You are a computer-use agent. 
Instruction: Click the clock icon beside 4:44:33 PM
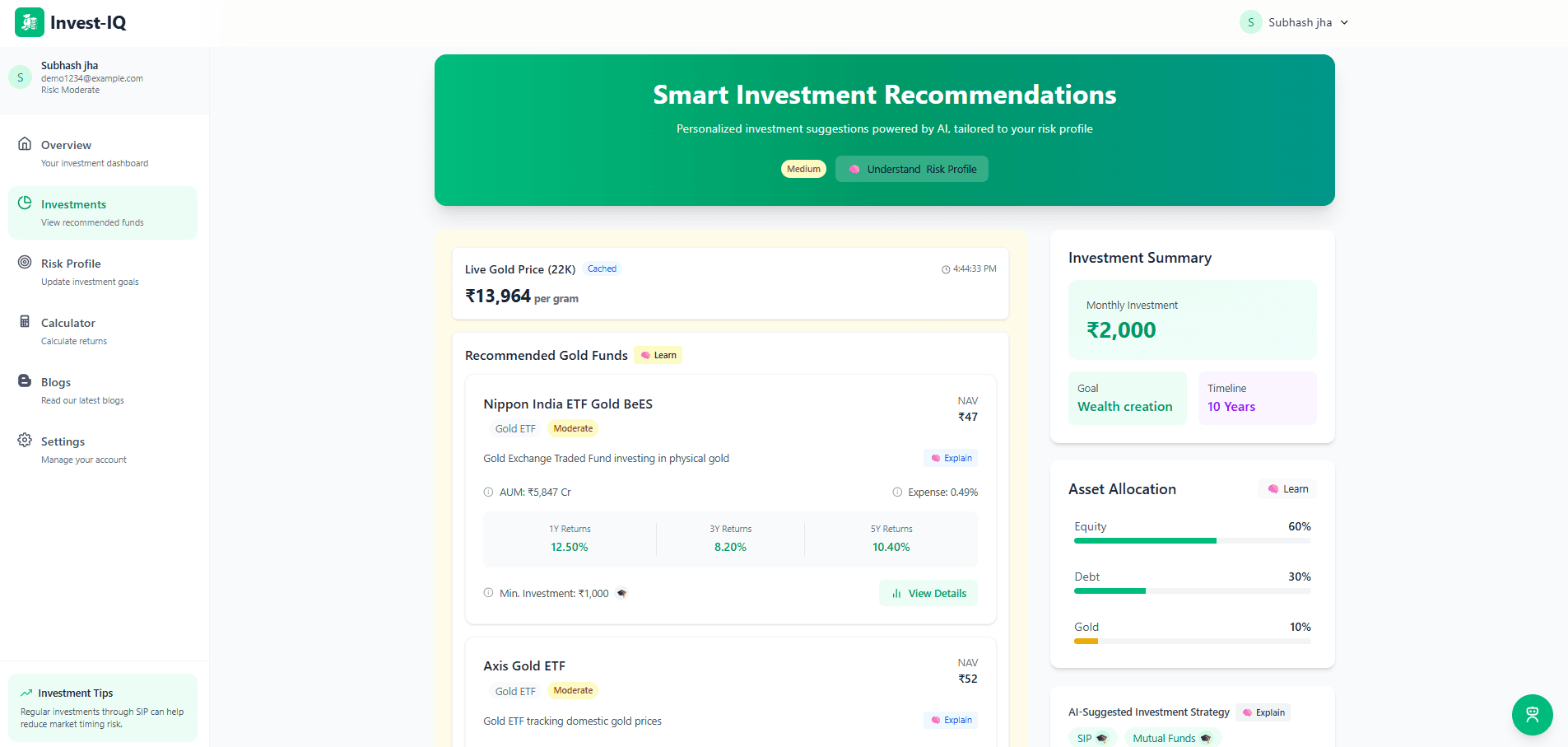(946, 269)
